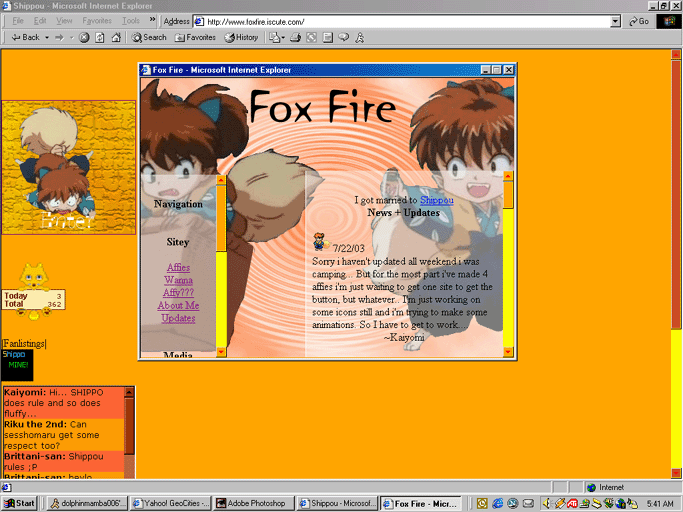Open the Forward button history dropdown arrow
This screenshot has width=683, height=512.
[72, 37]
